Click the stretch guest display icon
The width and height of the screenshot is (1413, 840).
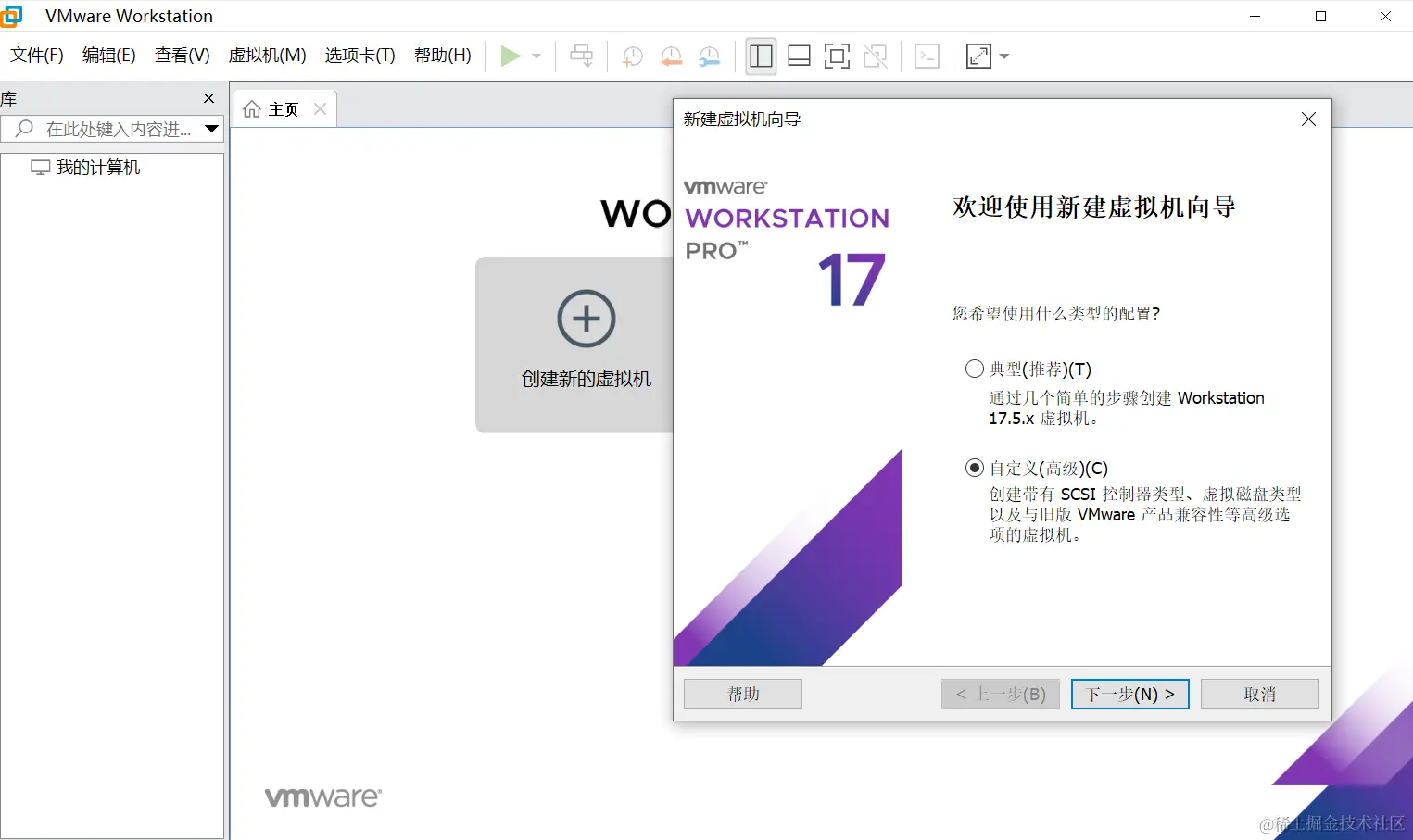(x=978, y=56)
